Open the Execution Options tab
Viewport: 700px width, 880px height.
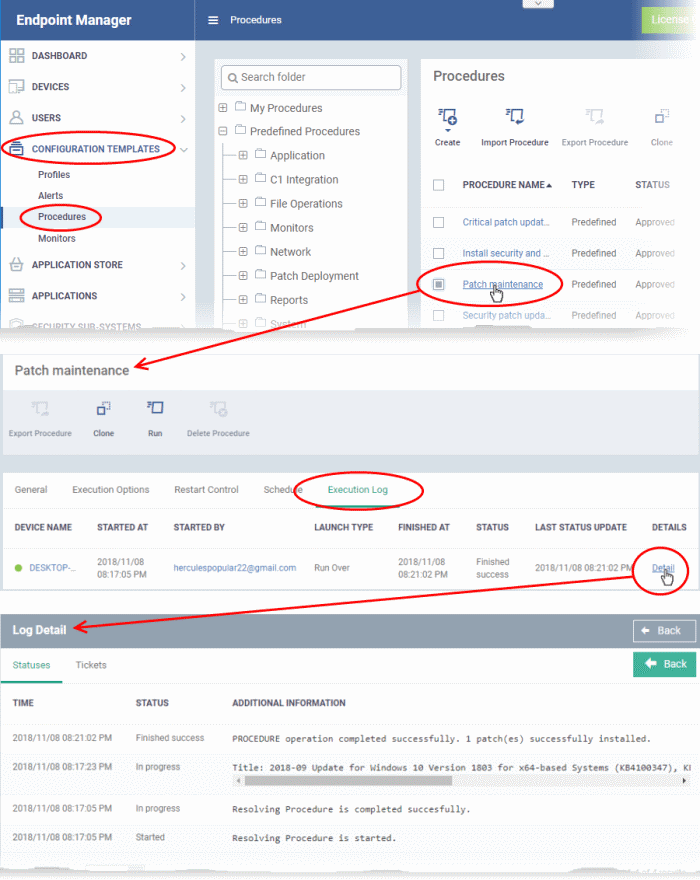pos(111,489)
